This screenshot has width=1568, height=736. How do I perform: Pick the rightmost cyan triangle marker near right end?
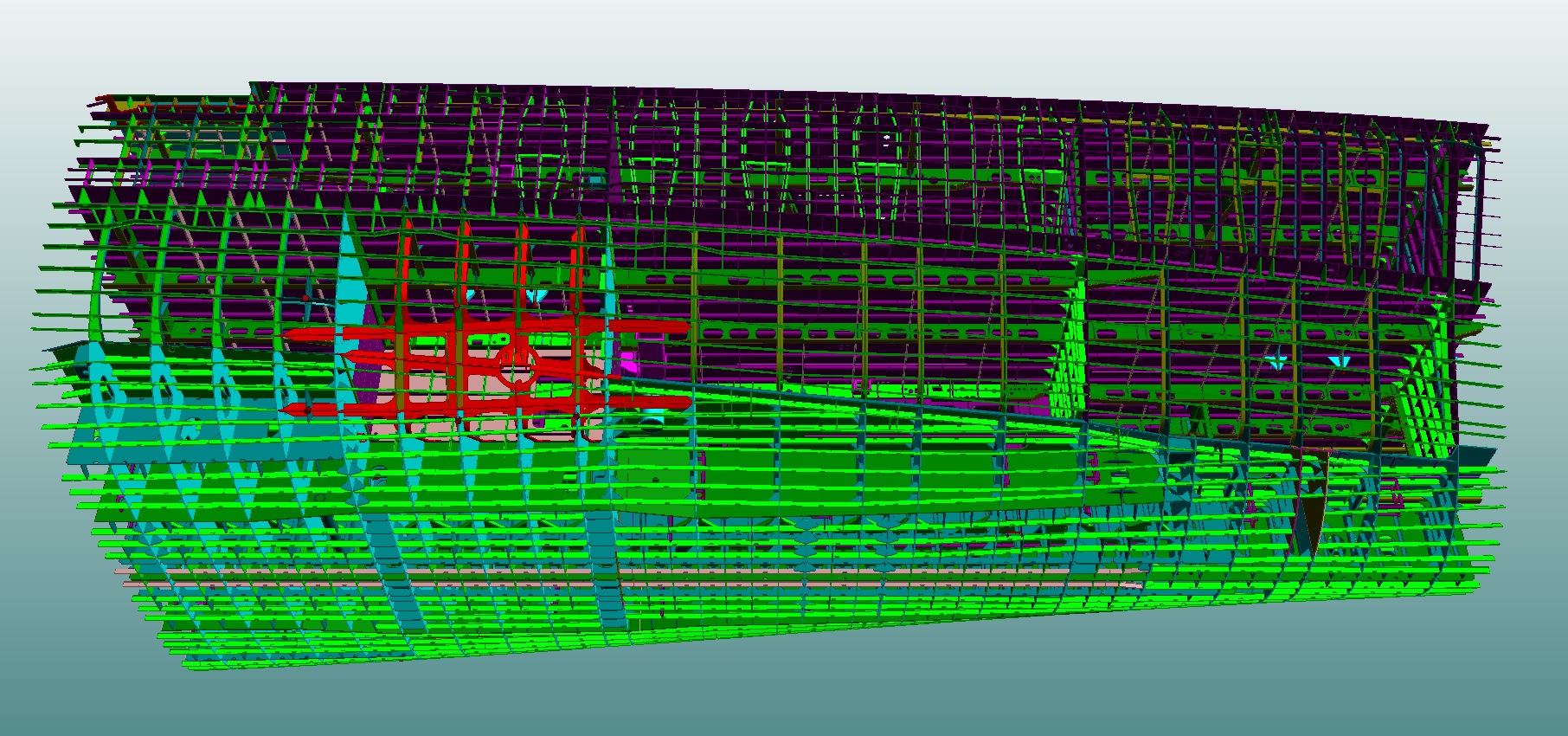pos(1340,360)
